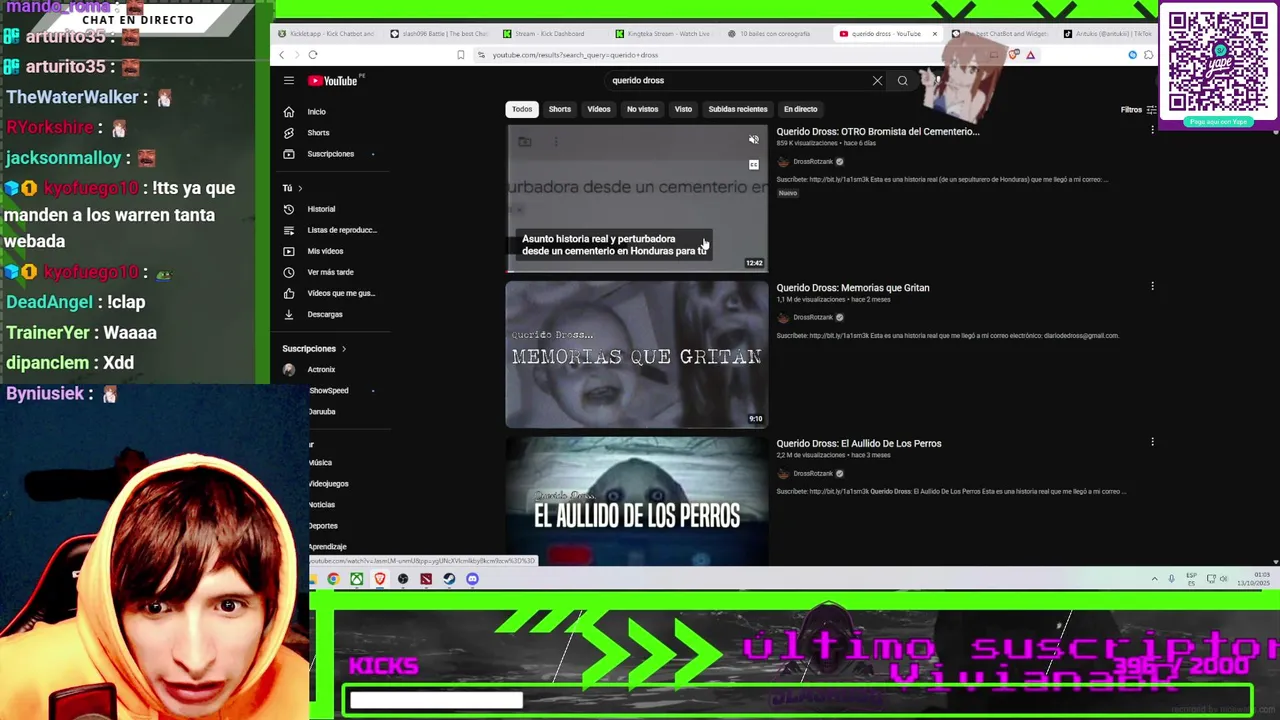Screen dimensions: 1280x720
Task: Open DrossRotzank channel under Memorias que Gritan
Action: [813, 318]
